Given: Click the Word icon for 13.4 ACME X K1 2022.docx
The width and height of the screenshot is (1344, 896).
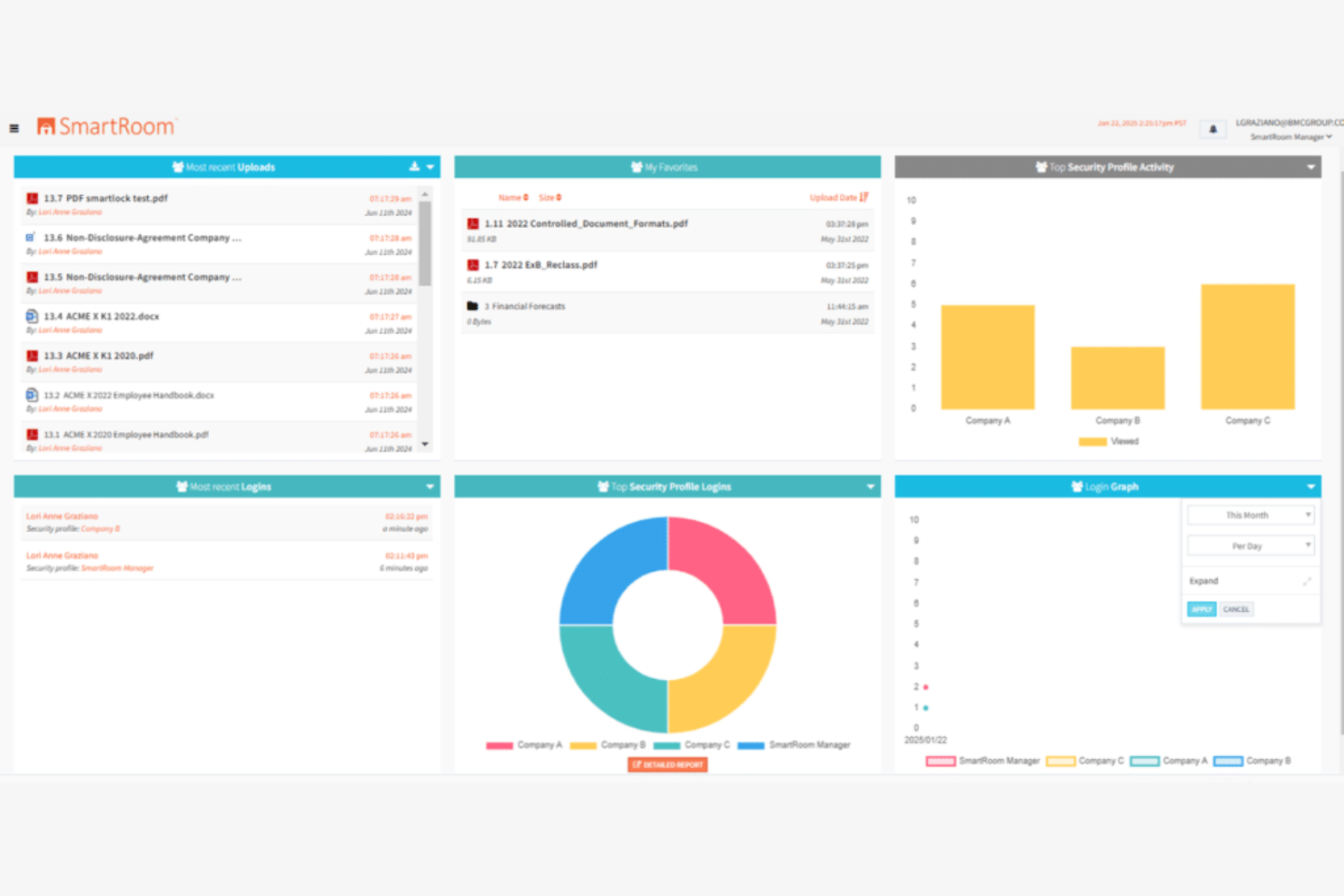Looking at the screenshot, I should click(32, 316).
